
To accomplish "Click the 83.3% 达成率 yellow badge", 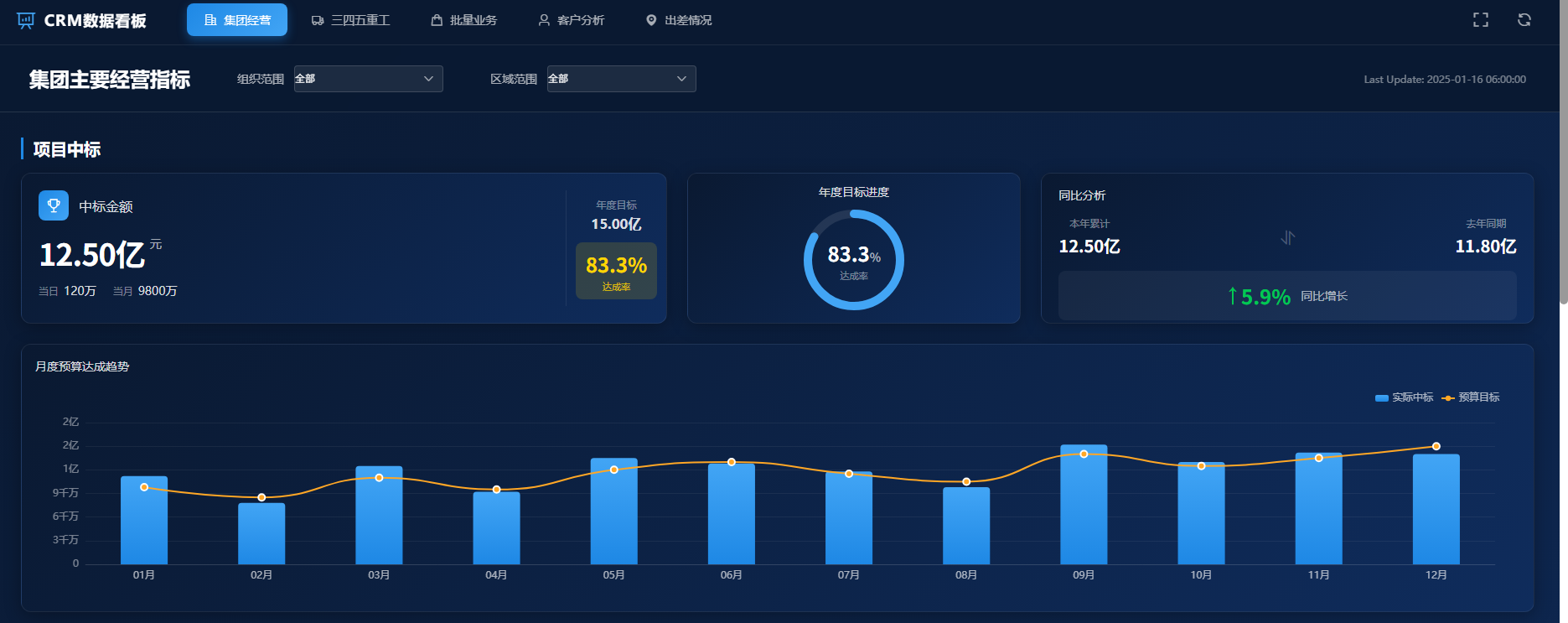I will point(616,271).
